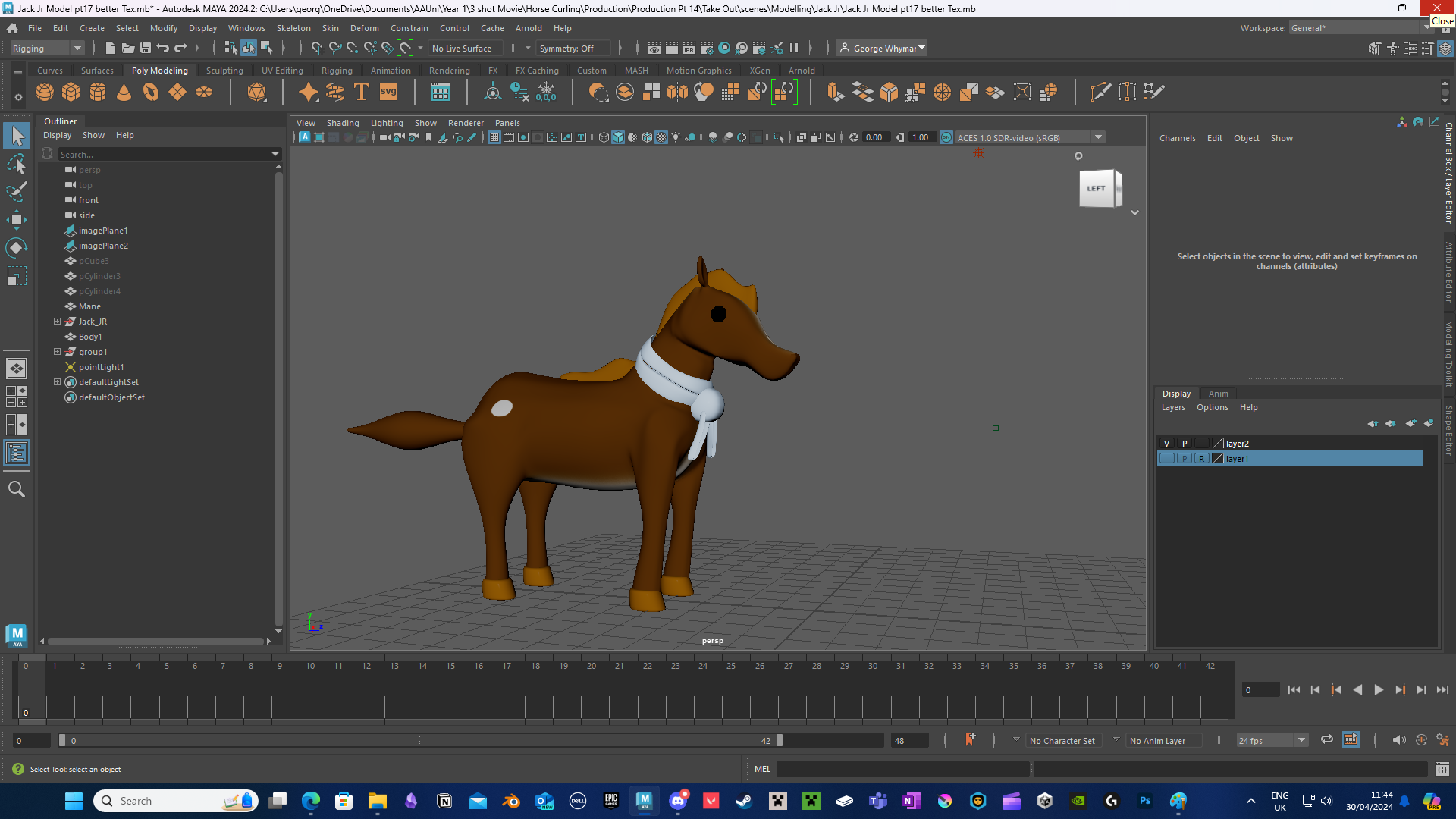Click the polygon Type text tool
The image size is (1456, 819).
click(x=362, y=93)
